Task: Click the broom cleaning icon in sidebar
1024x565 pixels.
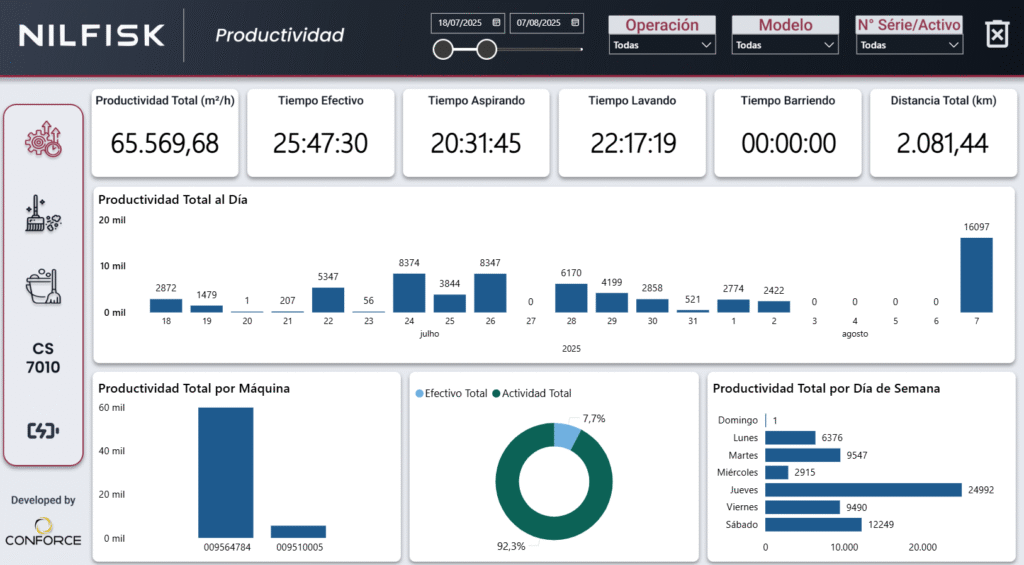Action: coord(43,213)
